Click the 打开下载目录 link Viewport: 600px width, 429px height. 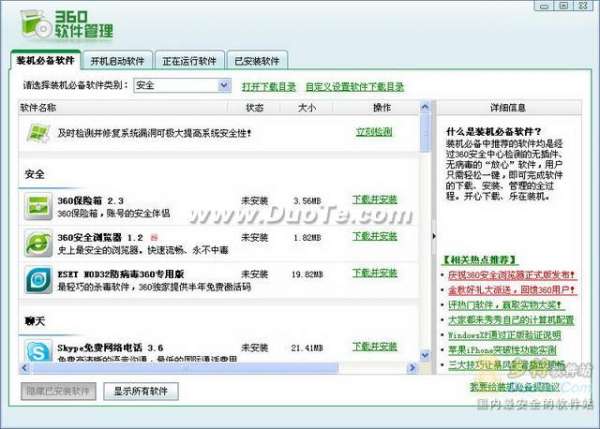pos(268,87)
